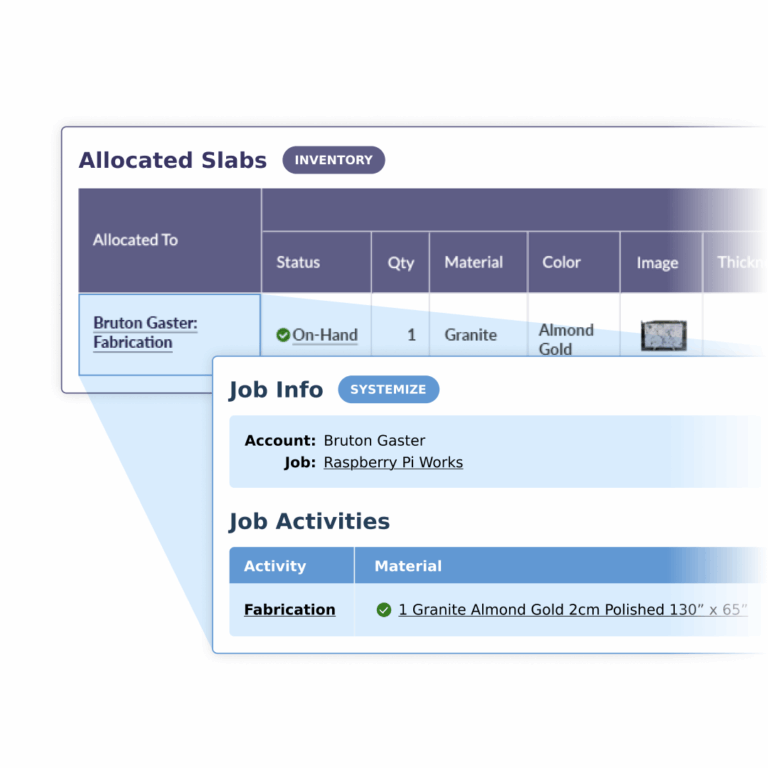This screenshot has height=768, width=768.
Task: Click the Granite material cell
Action: [x=470, y=335]
